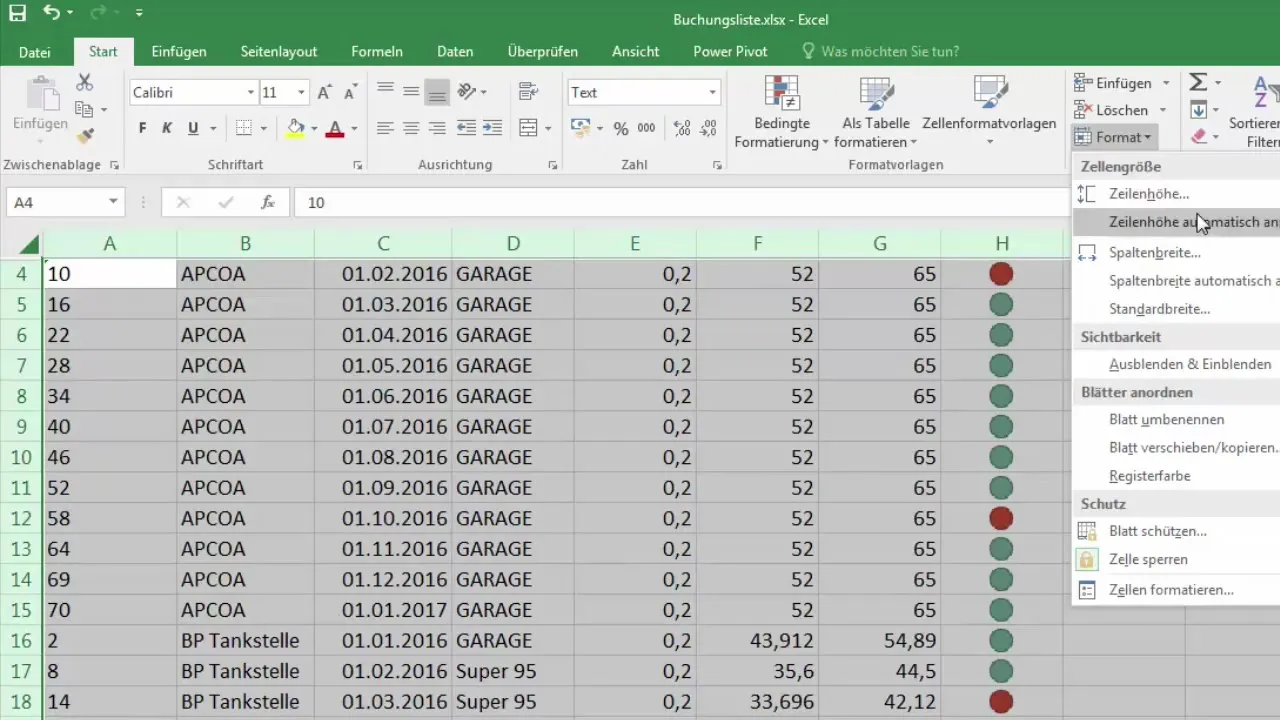Click the thousands separator 000 icon
Screen dimensions: 1280x720
646,128
